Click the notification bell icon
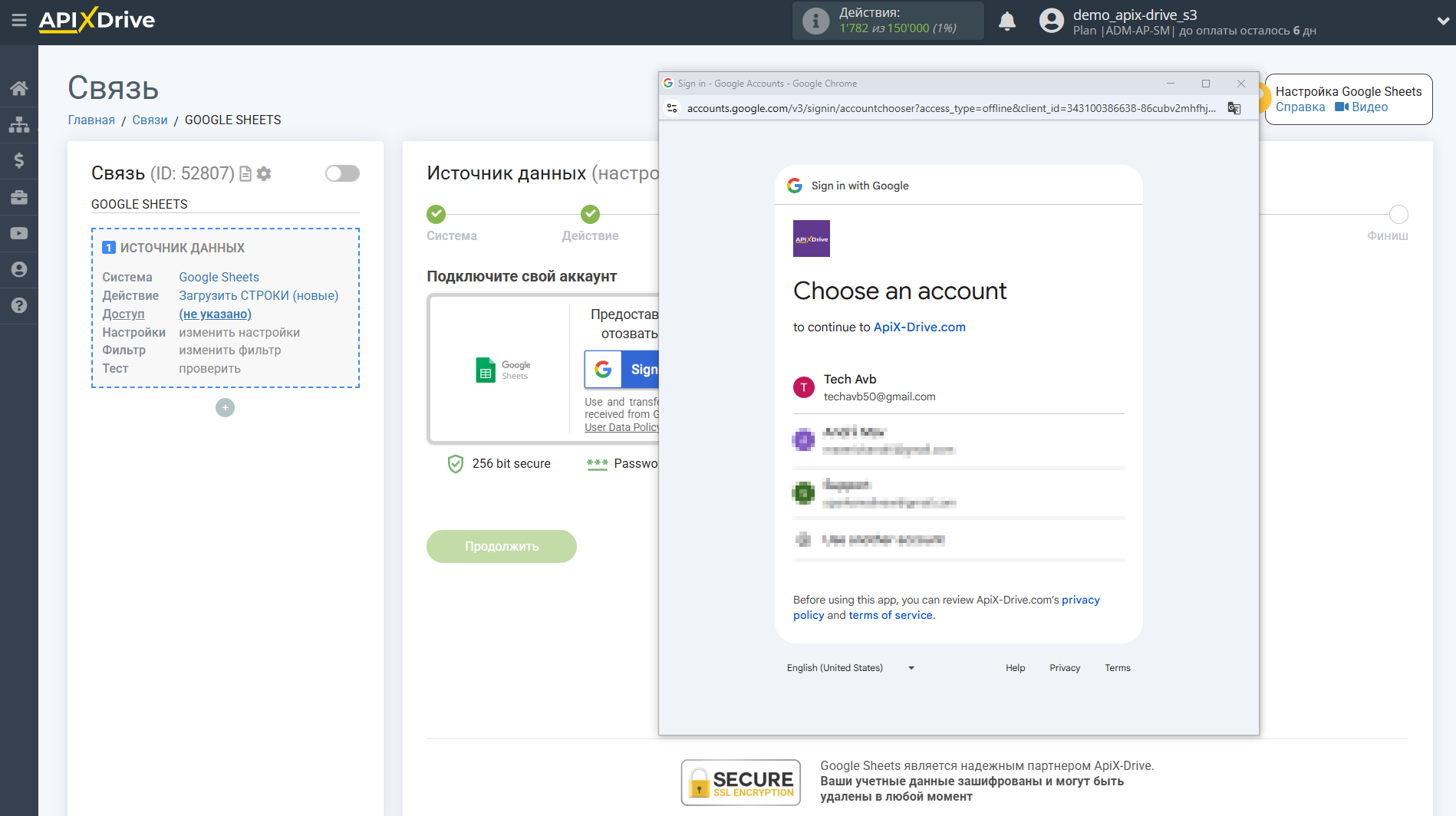Screen dimensions: 1456x816 [1006, 21]
